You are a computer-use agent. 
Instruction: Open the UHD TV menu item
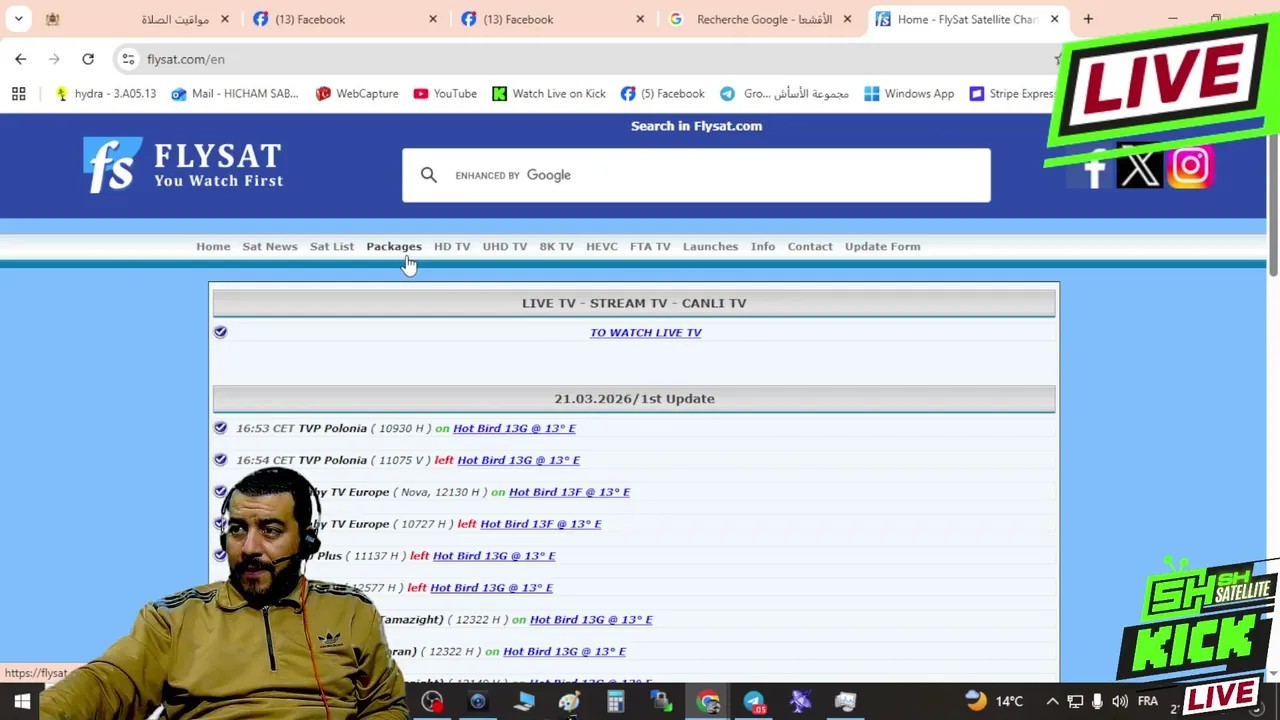pos(505,246)
